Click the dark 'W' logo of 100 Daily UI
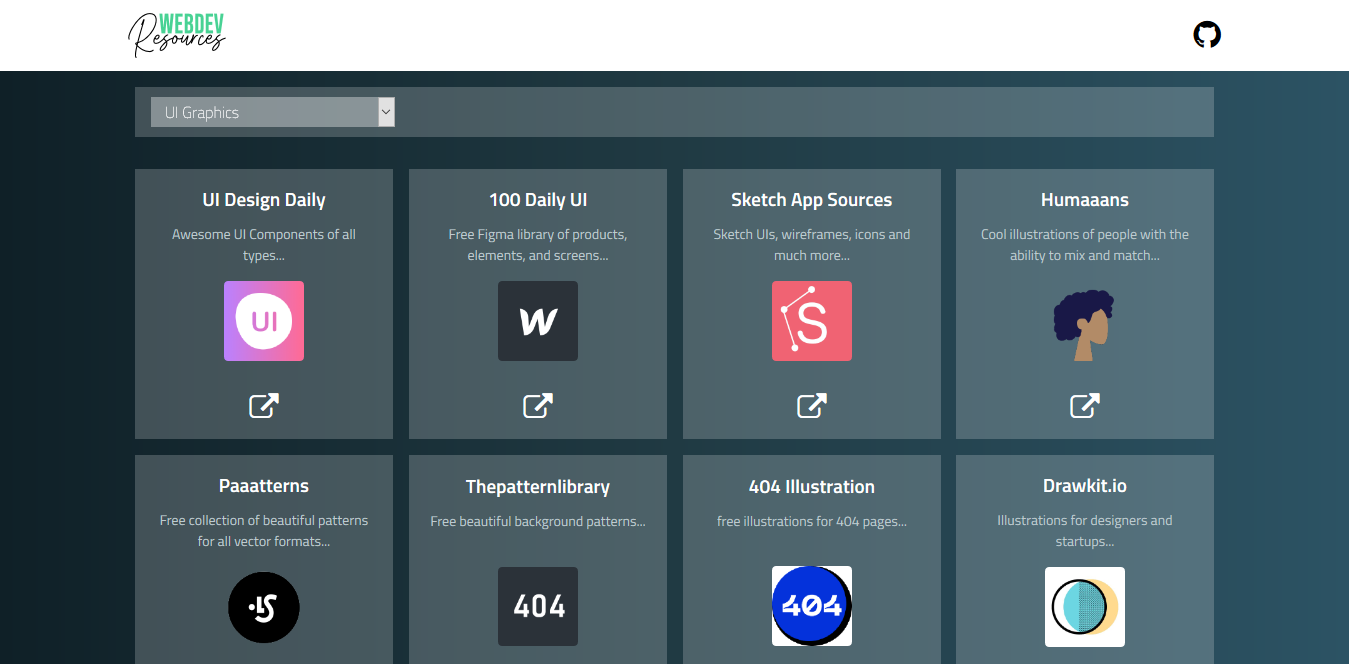Image resolution: width=1349 pixels, height=664 pixels. click(x=537, y=321)
